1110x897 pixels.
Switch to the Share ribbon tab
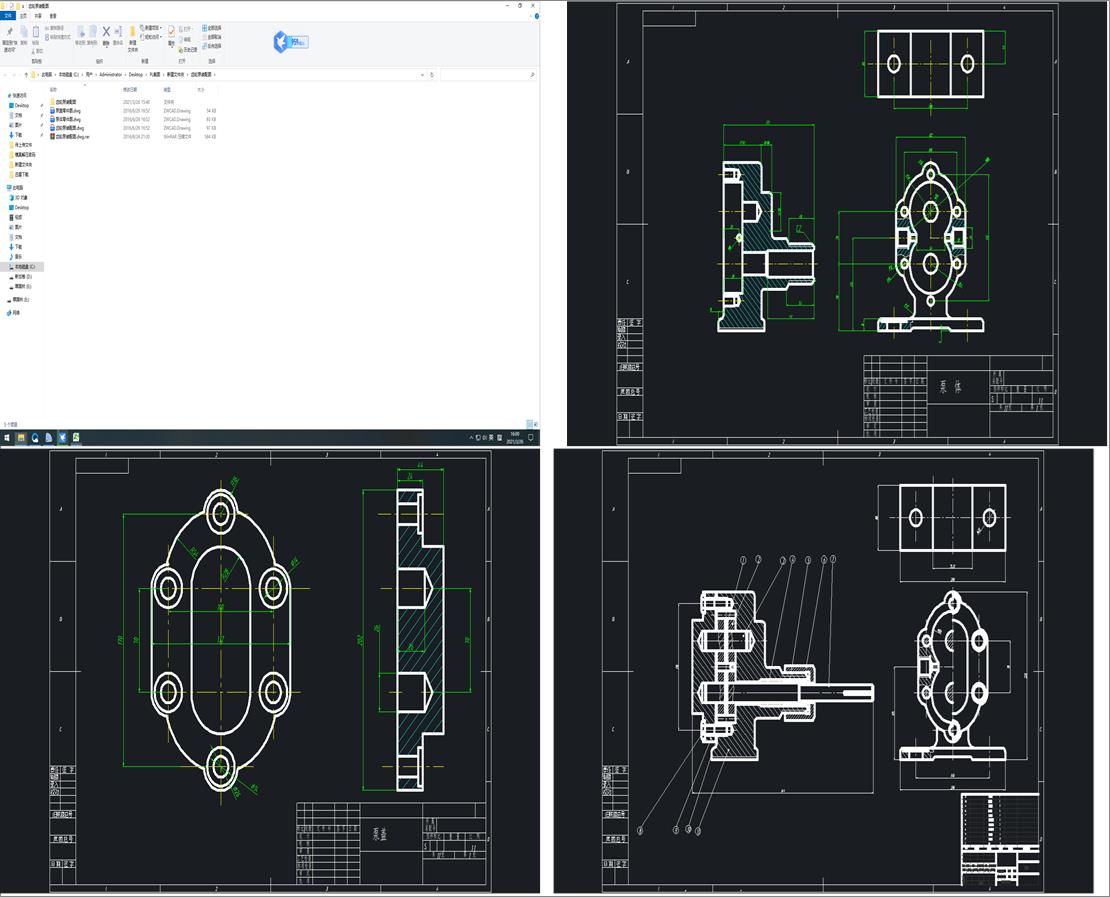point(38,16)
